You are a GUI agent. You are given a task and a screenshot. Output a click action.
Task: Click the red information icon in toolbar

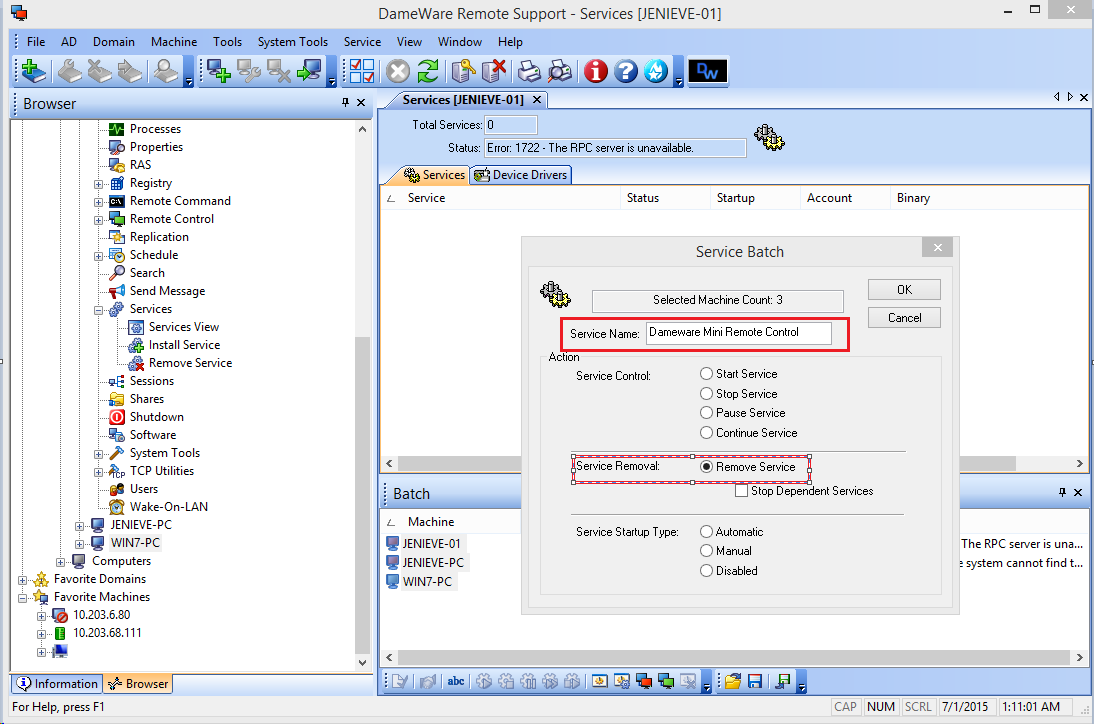click(596, 71)
